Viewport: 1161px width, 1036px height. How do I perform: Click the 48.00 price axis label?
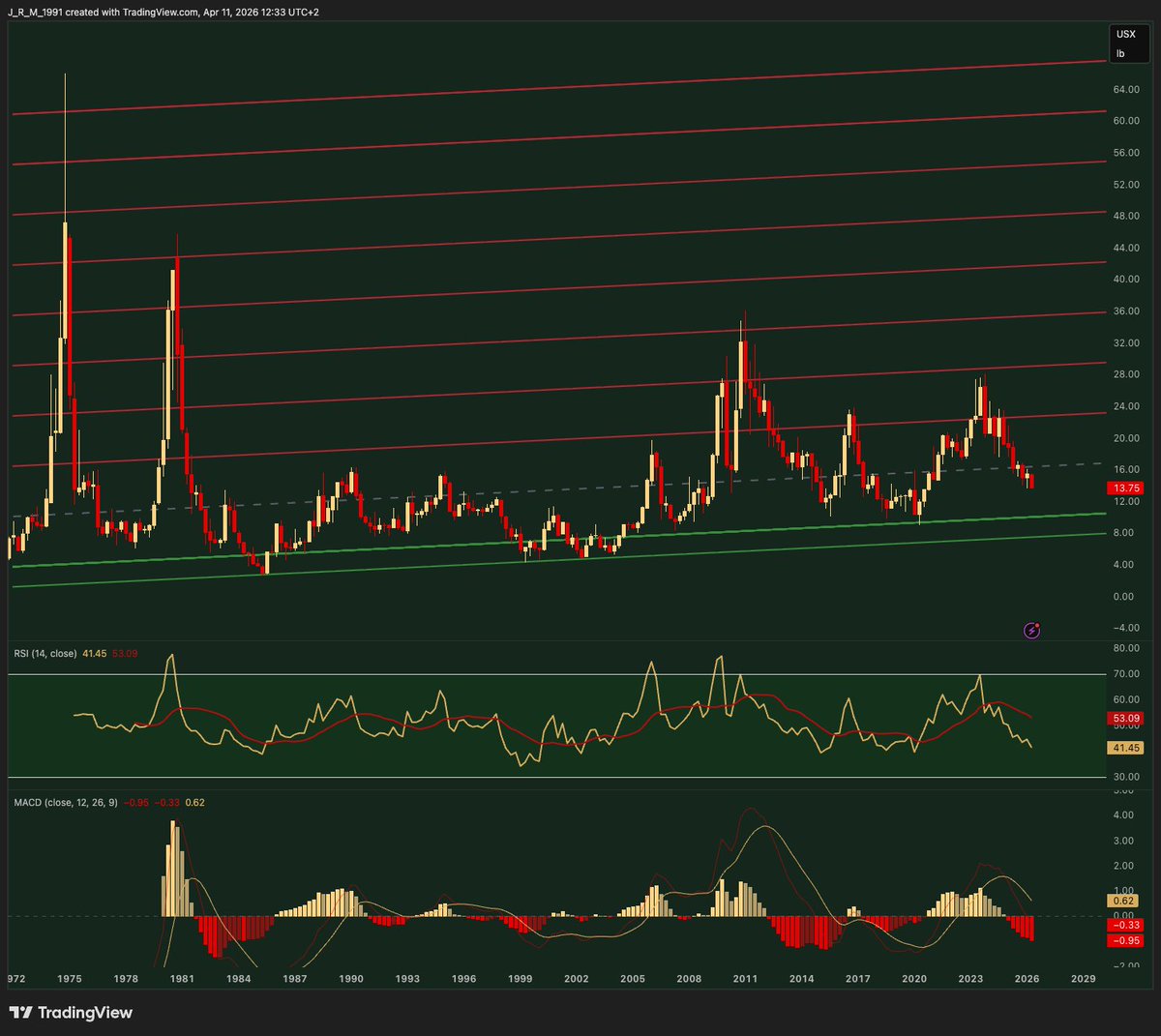pos(1126,217)
